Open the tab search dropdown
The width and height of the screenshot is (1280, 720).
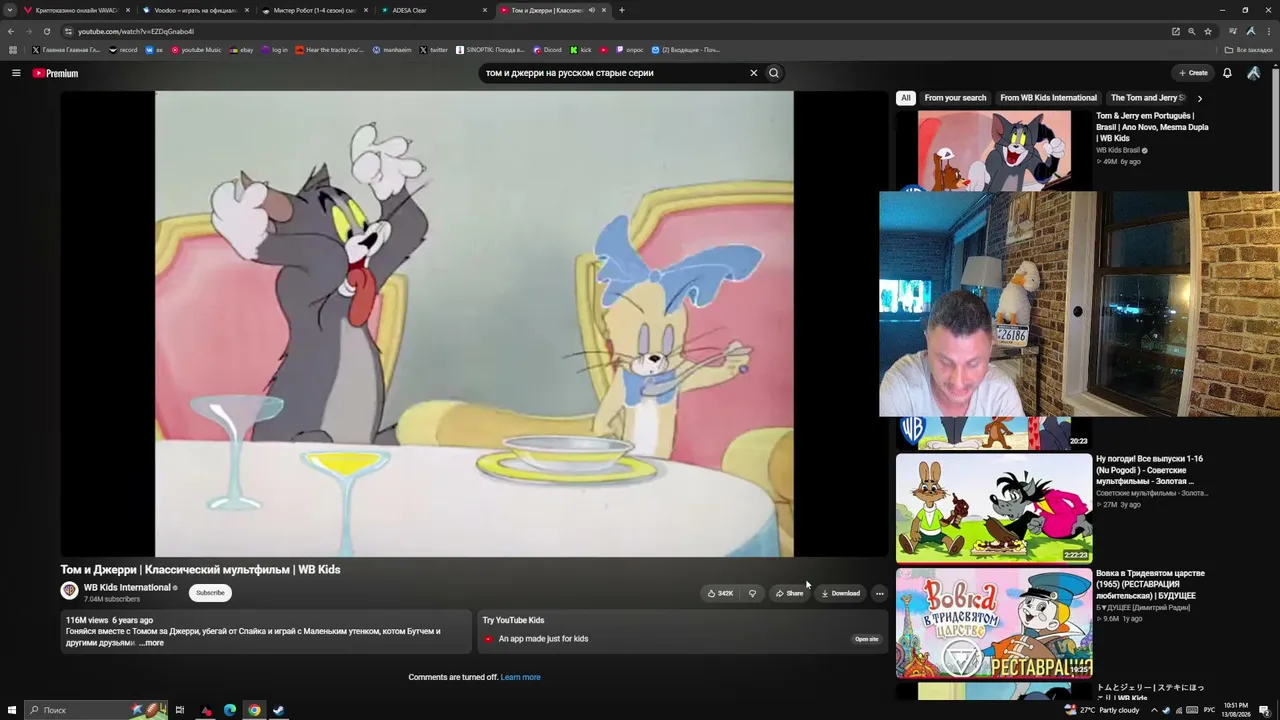click(10, 10)
